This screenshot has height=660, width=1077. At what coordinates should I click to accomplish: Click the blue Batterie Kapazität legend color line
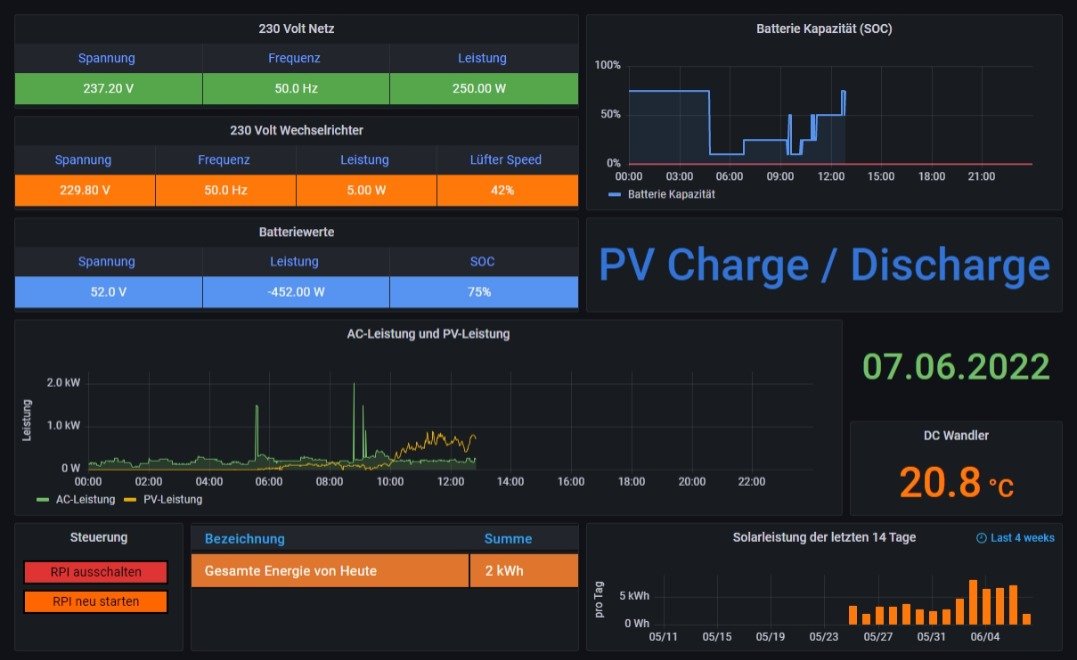tap(615, 195)
